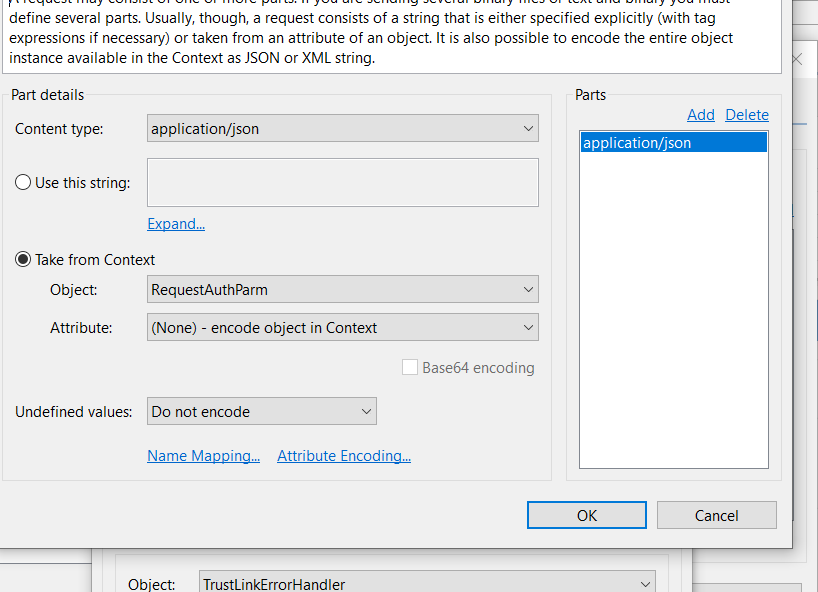Image resolution: width=818 pixels, height=592 pixels.
Task: Open the Expand... link
Action: 176,224
